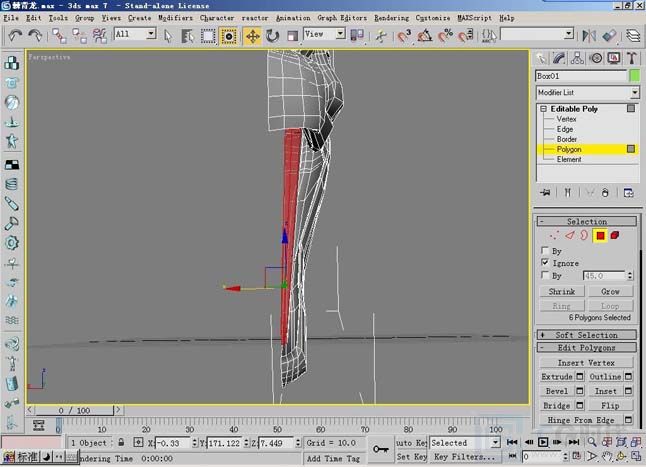This screenshot has width=646, height=467.
Task: Activate the Select and Move tool
Action: tap(253, 36)
